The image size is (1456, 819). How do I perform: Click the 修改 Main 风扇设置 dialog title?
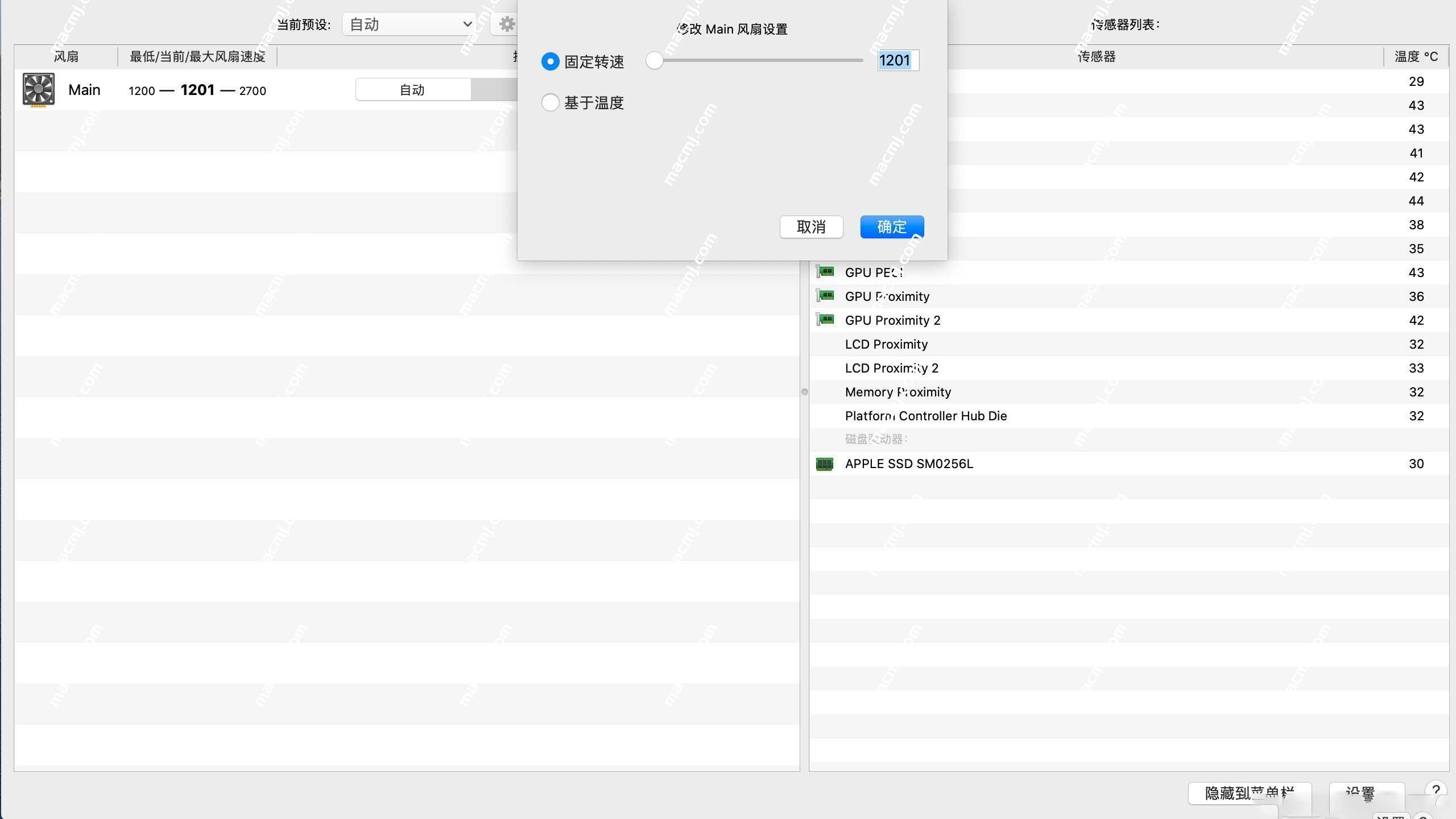(x=732, y=29)
